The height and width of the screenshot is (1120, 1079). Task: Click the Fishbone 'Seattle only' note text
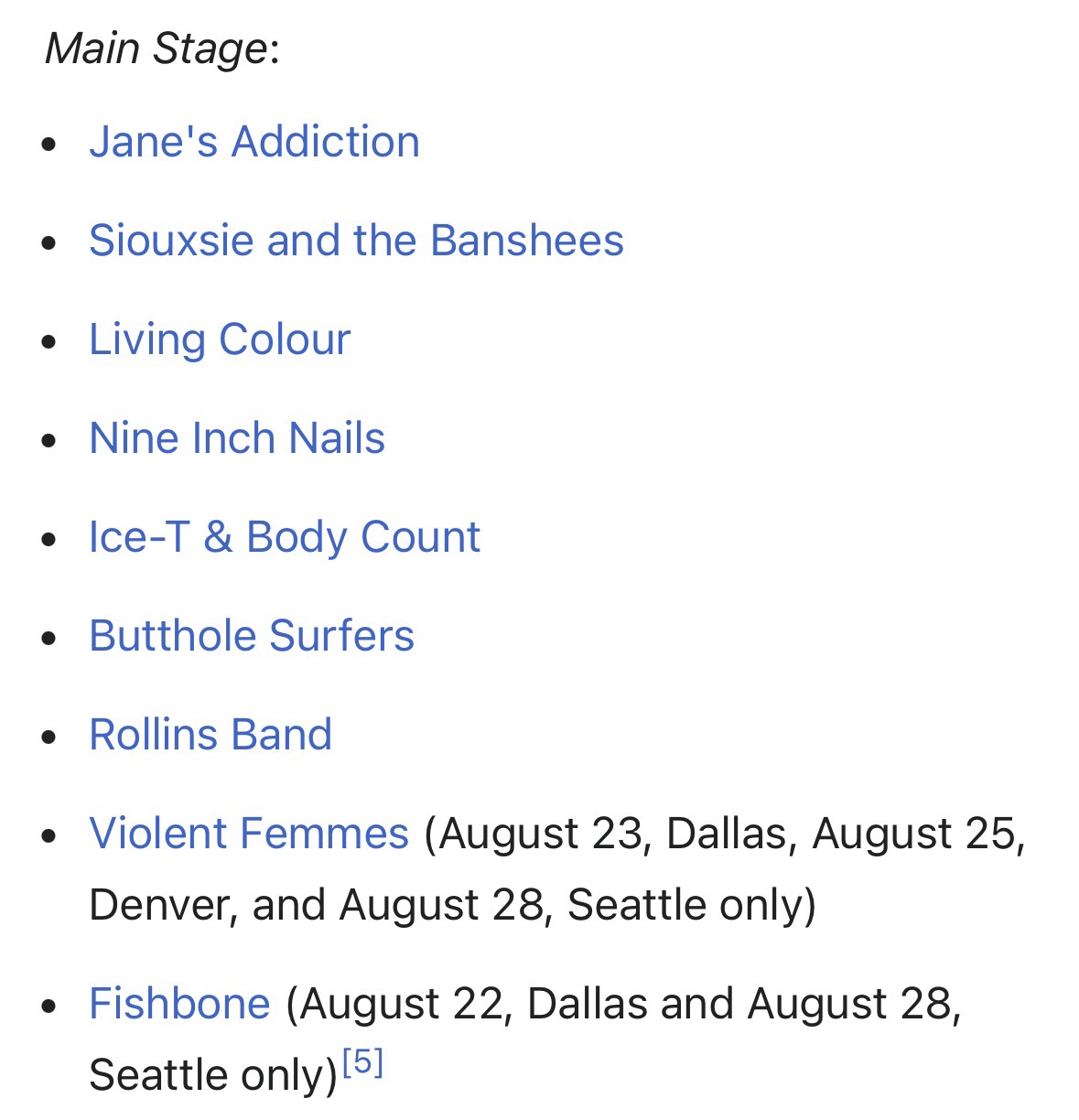point(212,1076)
